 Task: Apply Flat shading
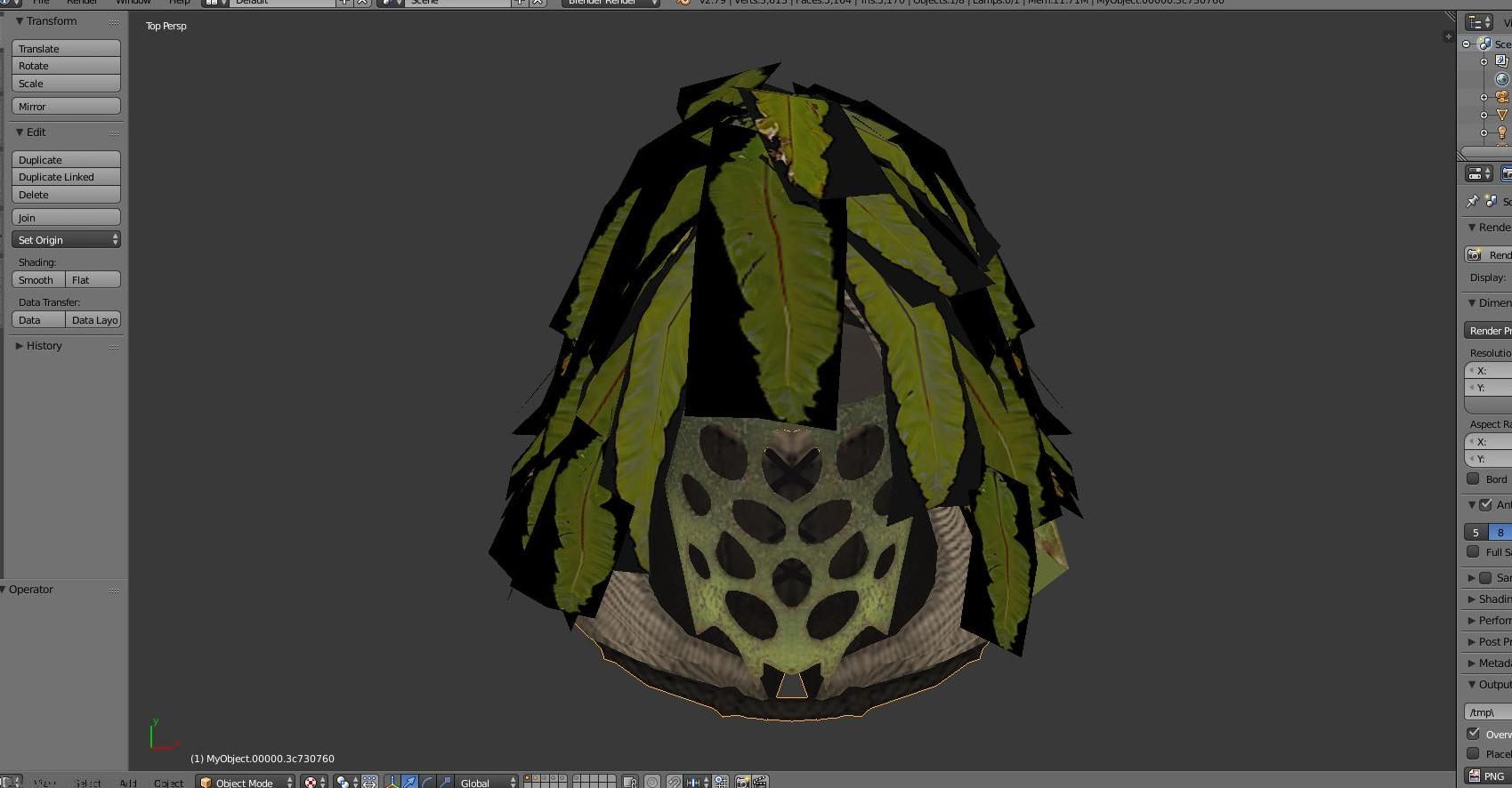[93, 279]
